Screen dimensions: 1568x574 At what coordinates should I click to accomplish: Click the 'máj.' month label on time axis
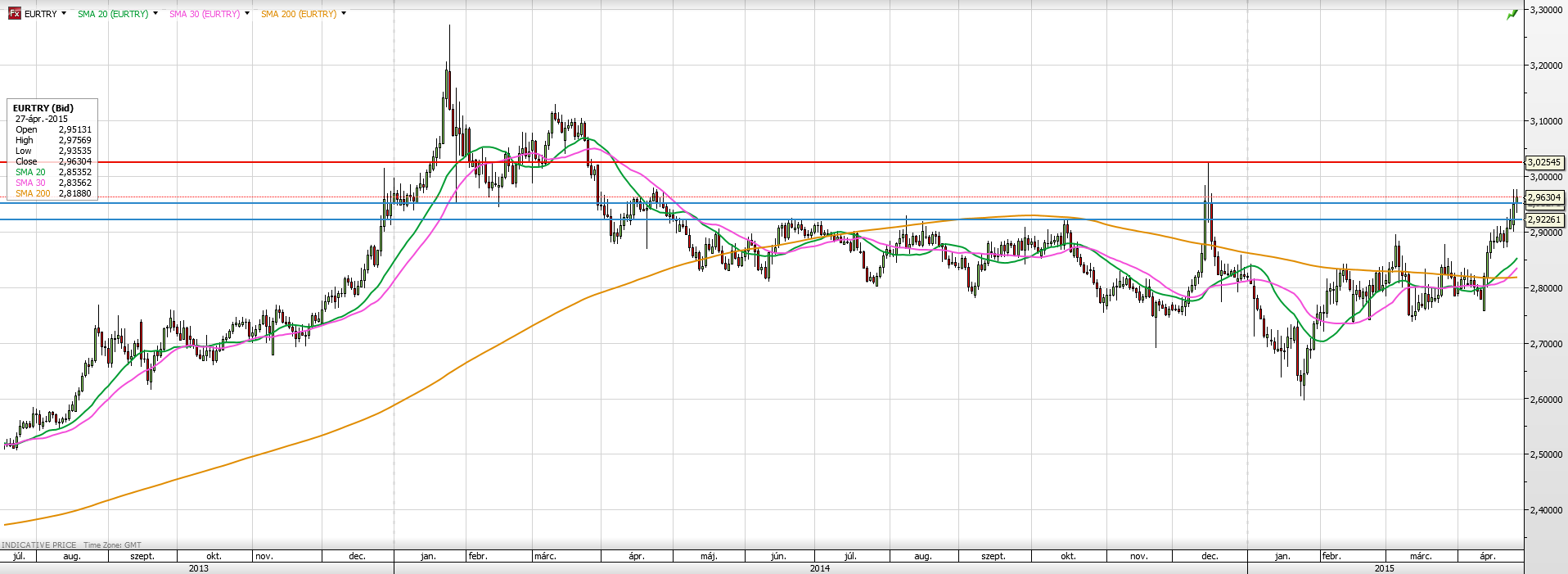point(709,556)
